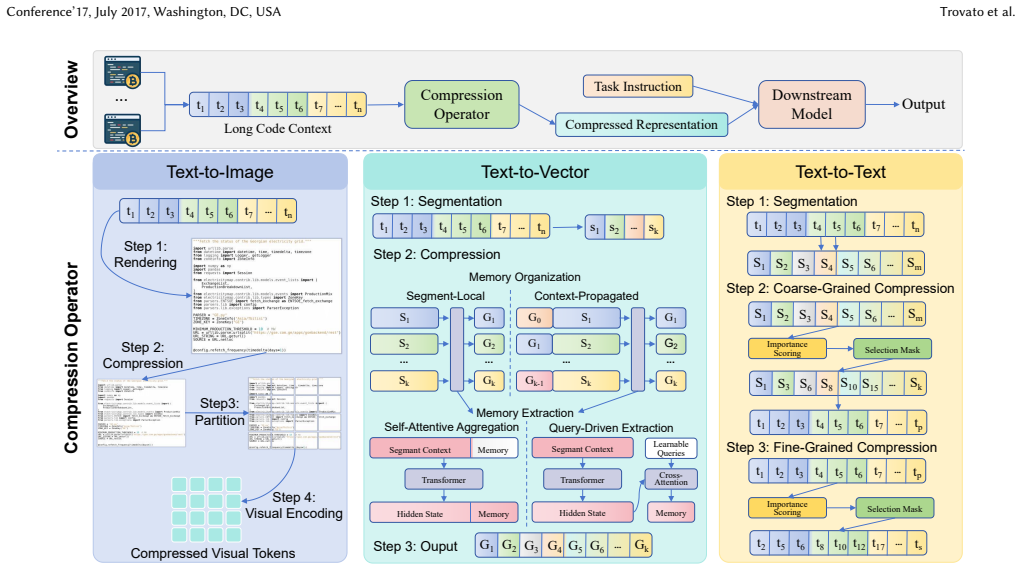Click 'Segmant Context' box under Query-Driven Extraction
The width and height of the screenshot is (1021, 570).
[x=582, y=449]
